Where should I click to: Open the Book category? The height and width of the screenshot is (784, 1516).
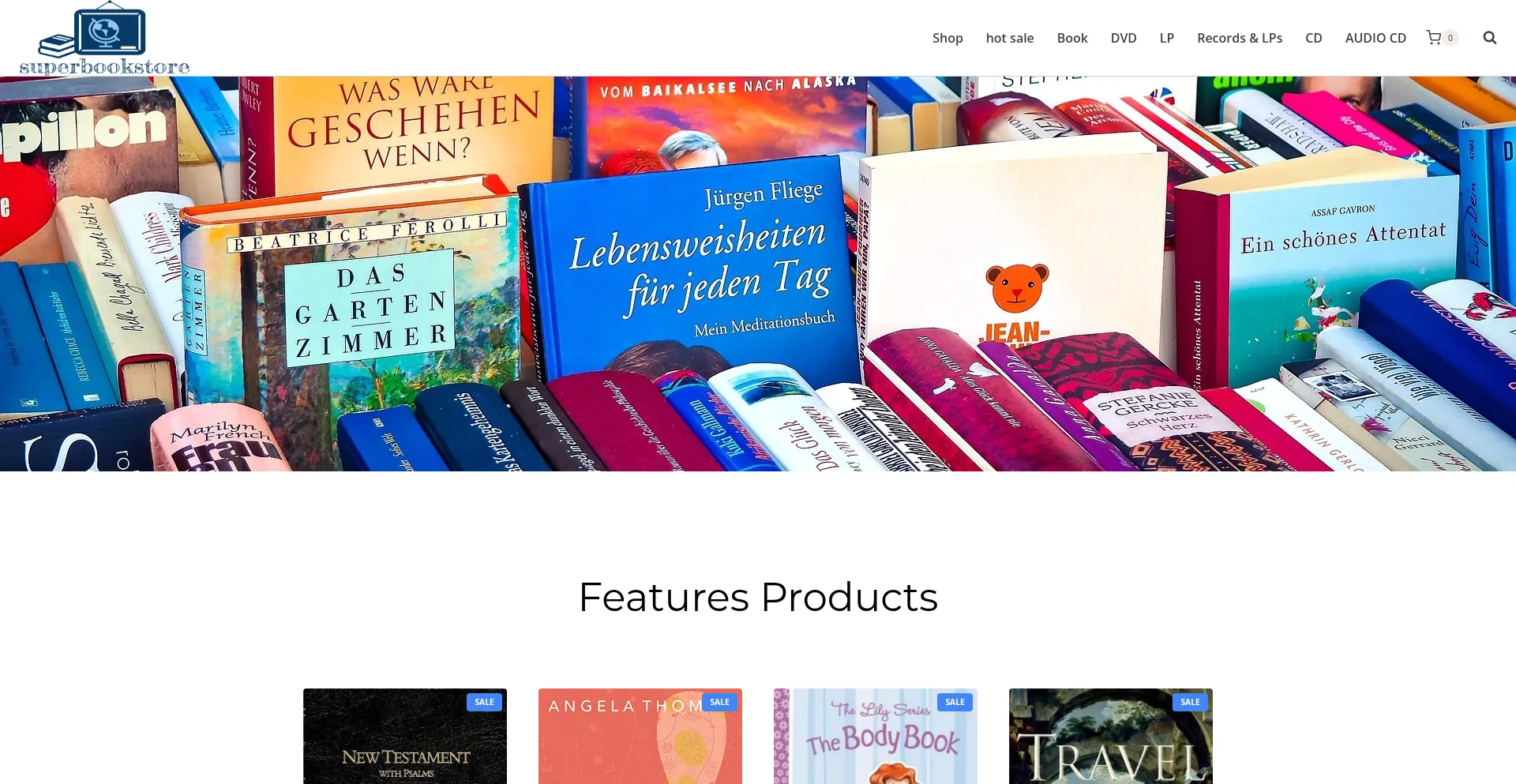pyautogui.click(x=1072, y=38)
